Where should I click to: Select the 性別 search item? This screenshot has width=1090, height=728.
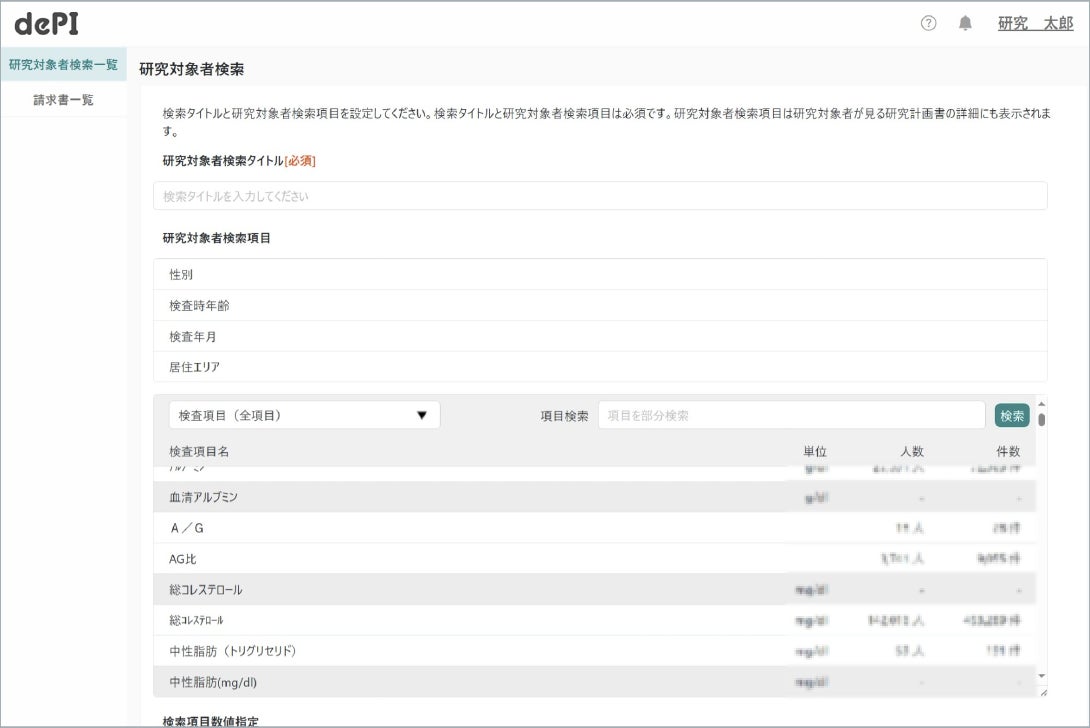600,275
